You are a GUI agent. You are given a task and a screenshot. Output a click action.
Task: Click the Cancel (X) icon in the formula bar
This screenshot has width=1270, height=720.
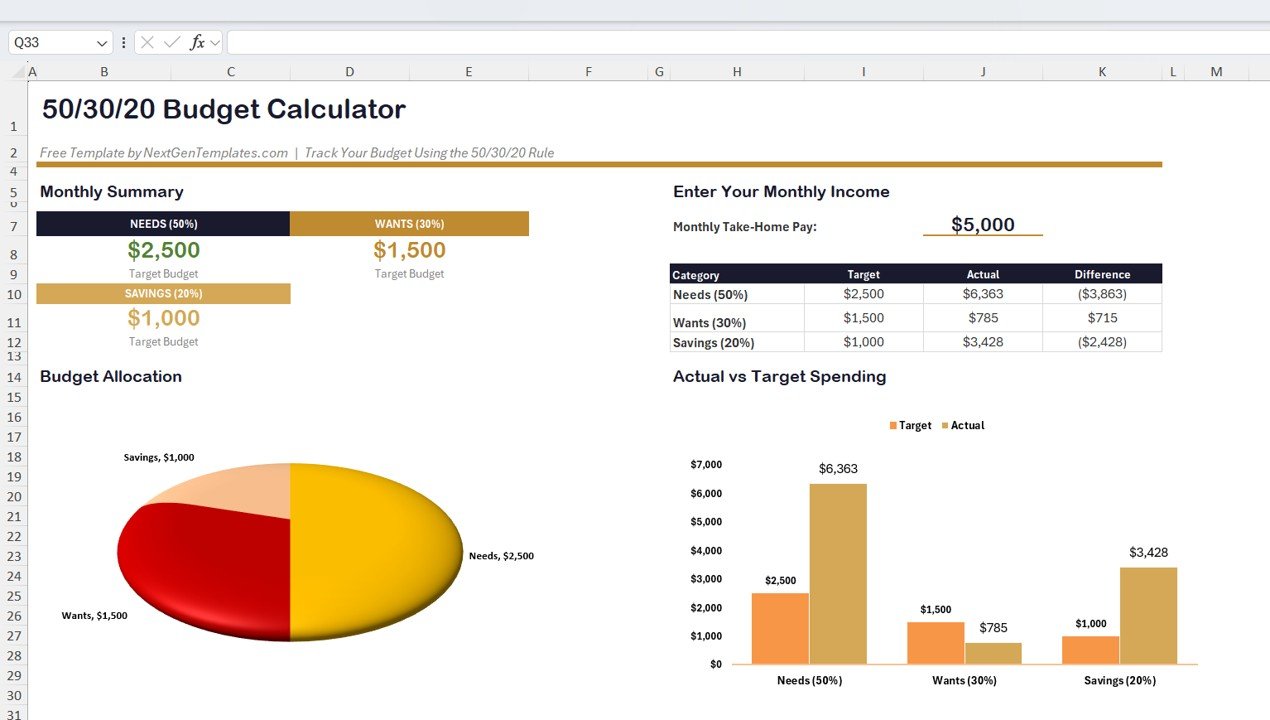[x=147, y=42]
